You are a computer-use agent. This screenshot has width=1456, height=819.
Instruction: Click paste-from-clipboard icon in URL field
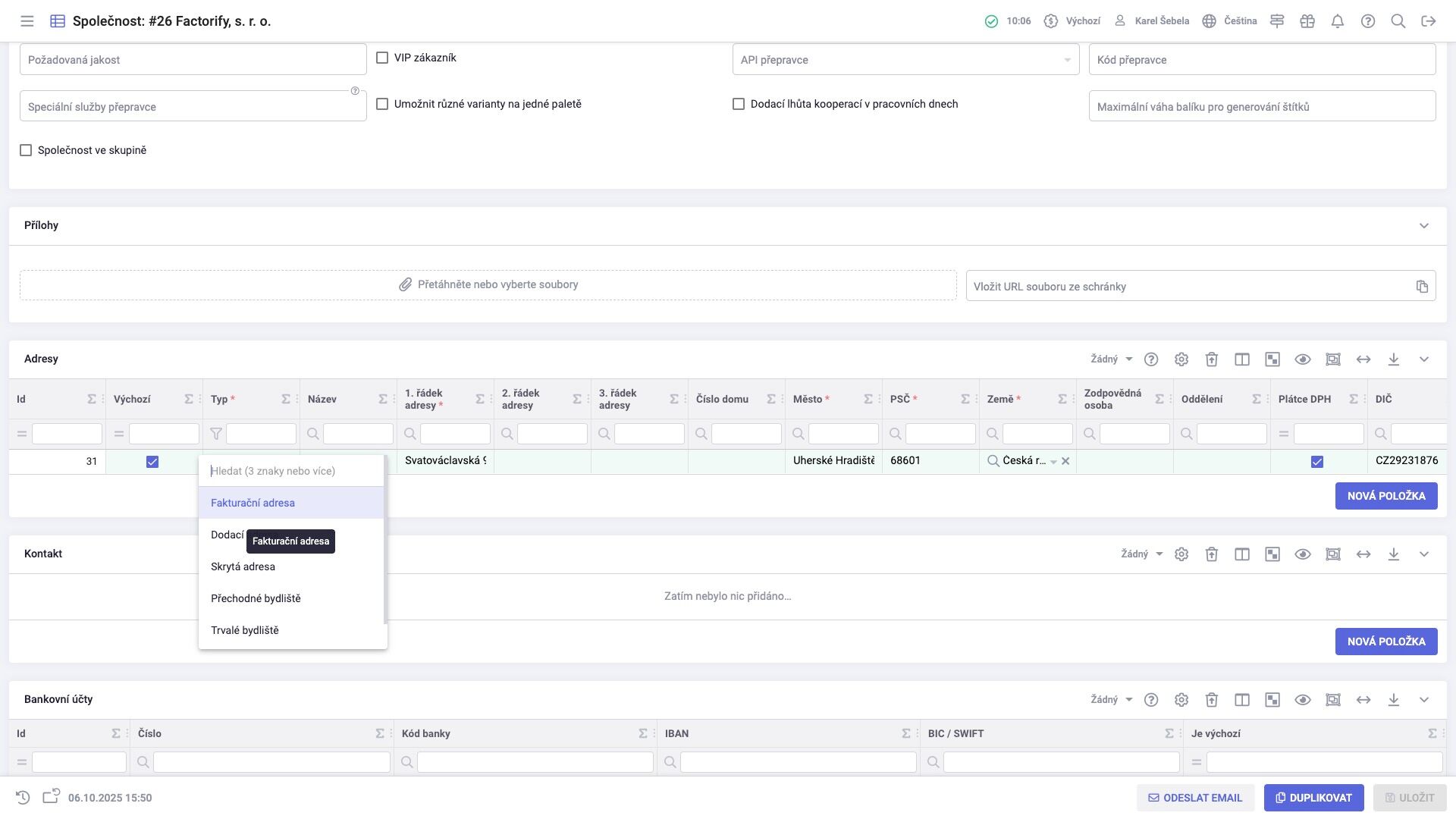coord(1421,287)
